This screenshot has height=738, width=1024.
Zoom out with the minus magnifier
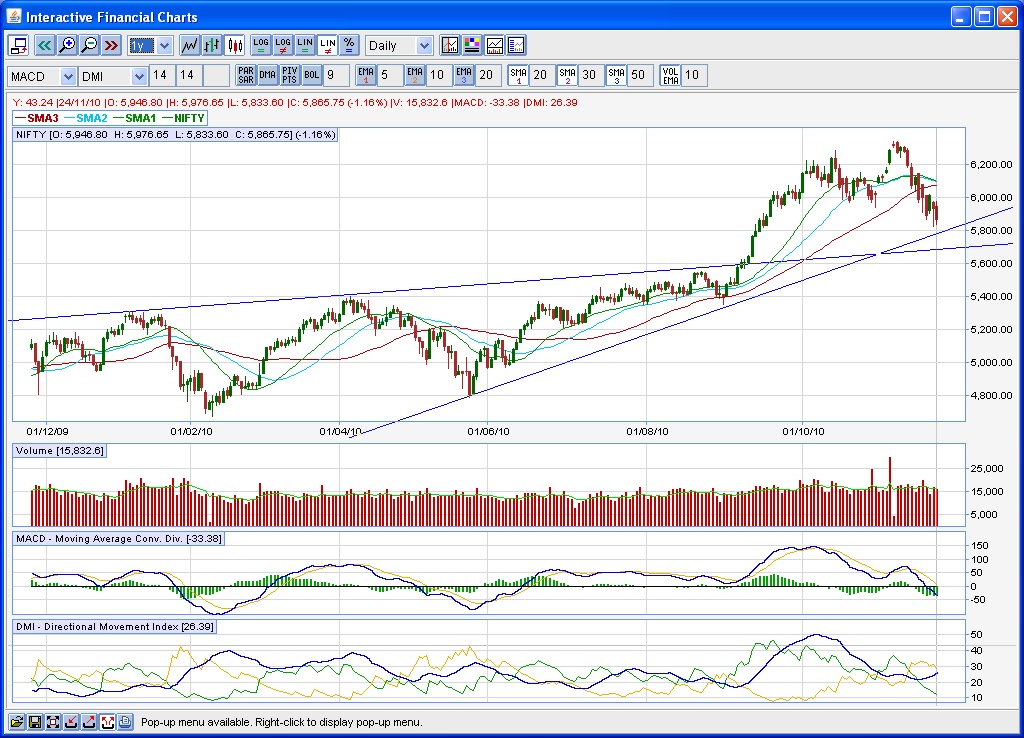(89, 45)
